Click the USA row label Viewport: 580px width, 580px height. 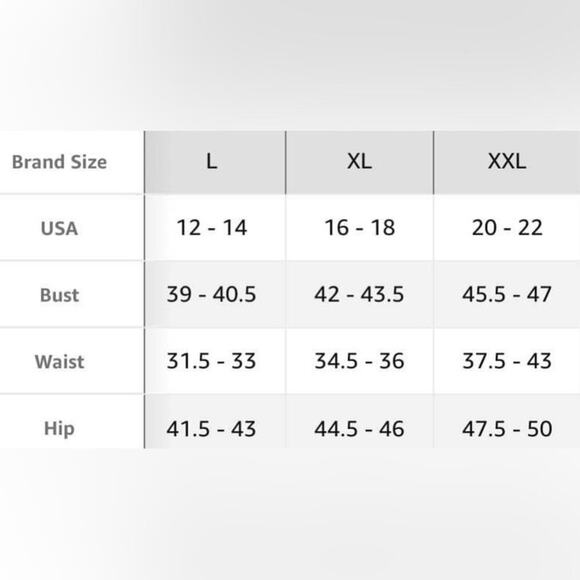(x=59, y=228)
